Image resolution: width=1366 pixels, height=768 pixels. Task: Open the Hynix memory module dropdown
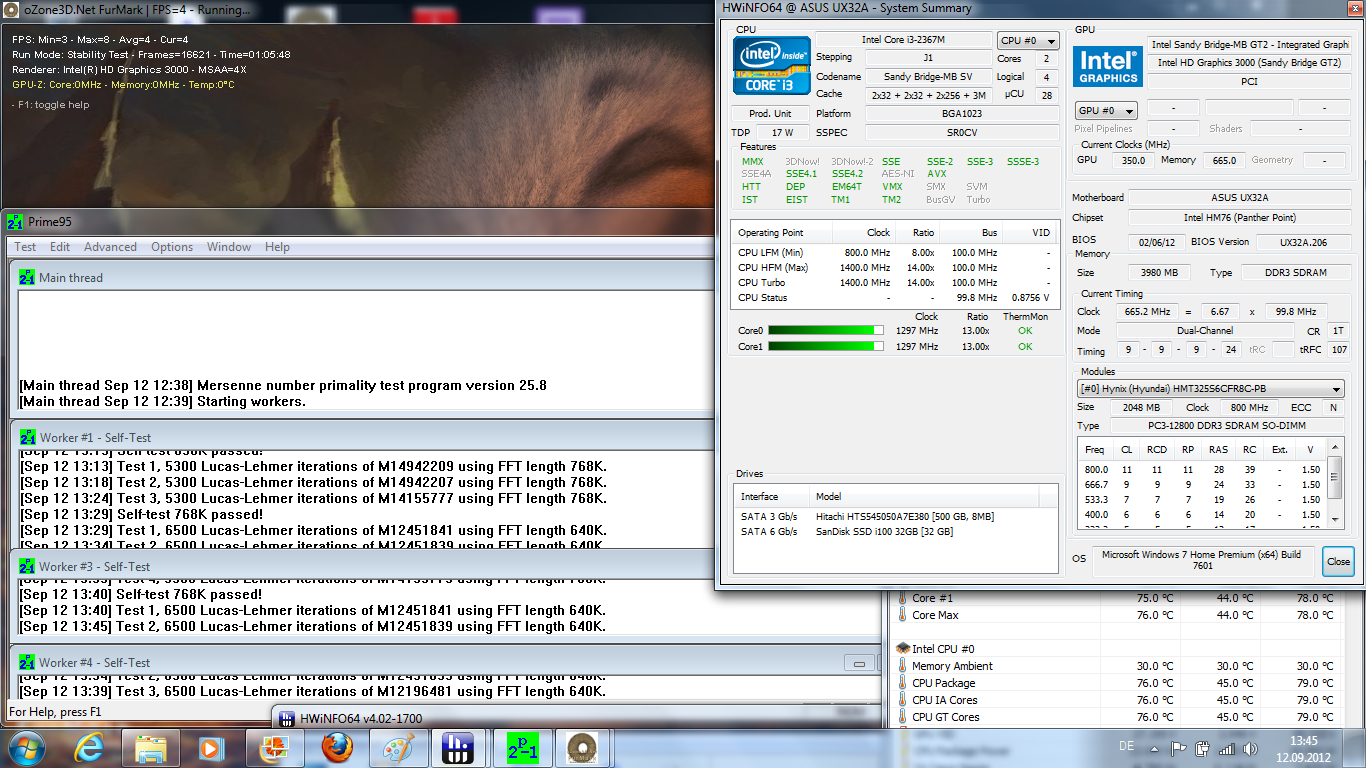tap(1209, 389)
